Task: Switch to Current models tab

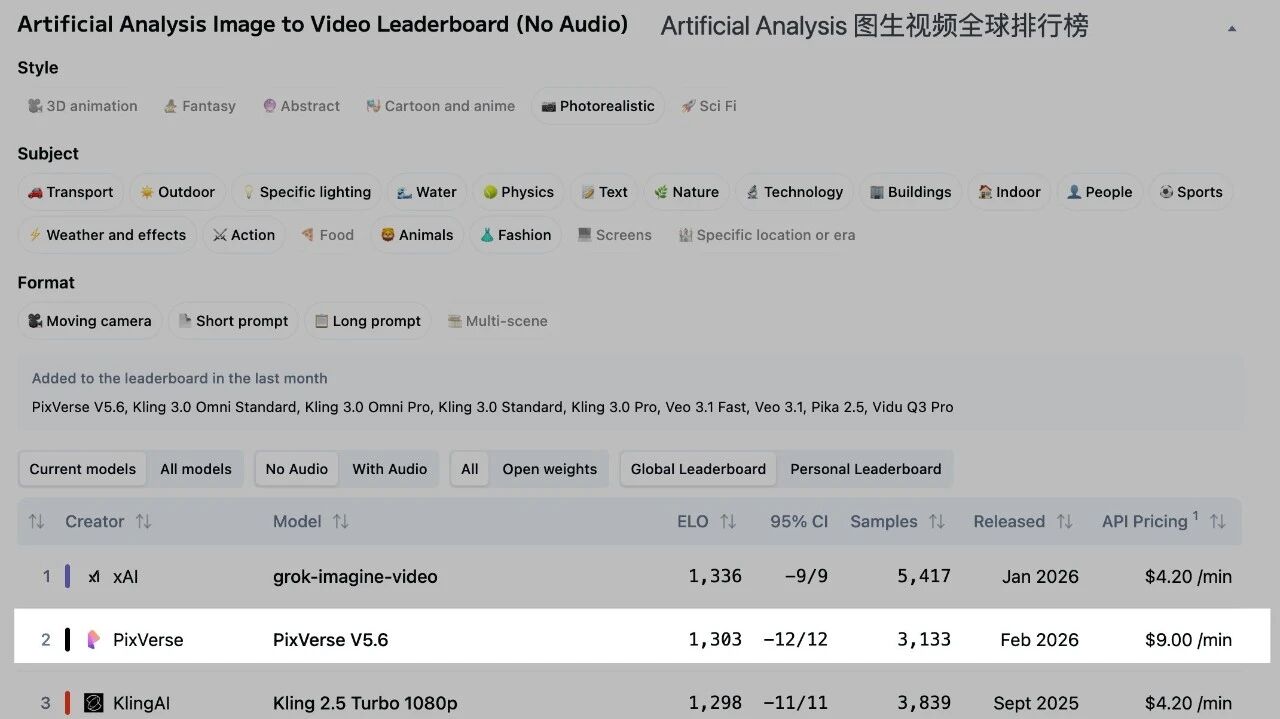Action: [82, 469]
